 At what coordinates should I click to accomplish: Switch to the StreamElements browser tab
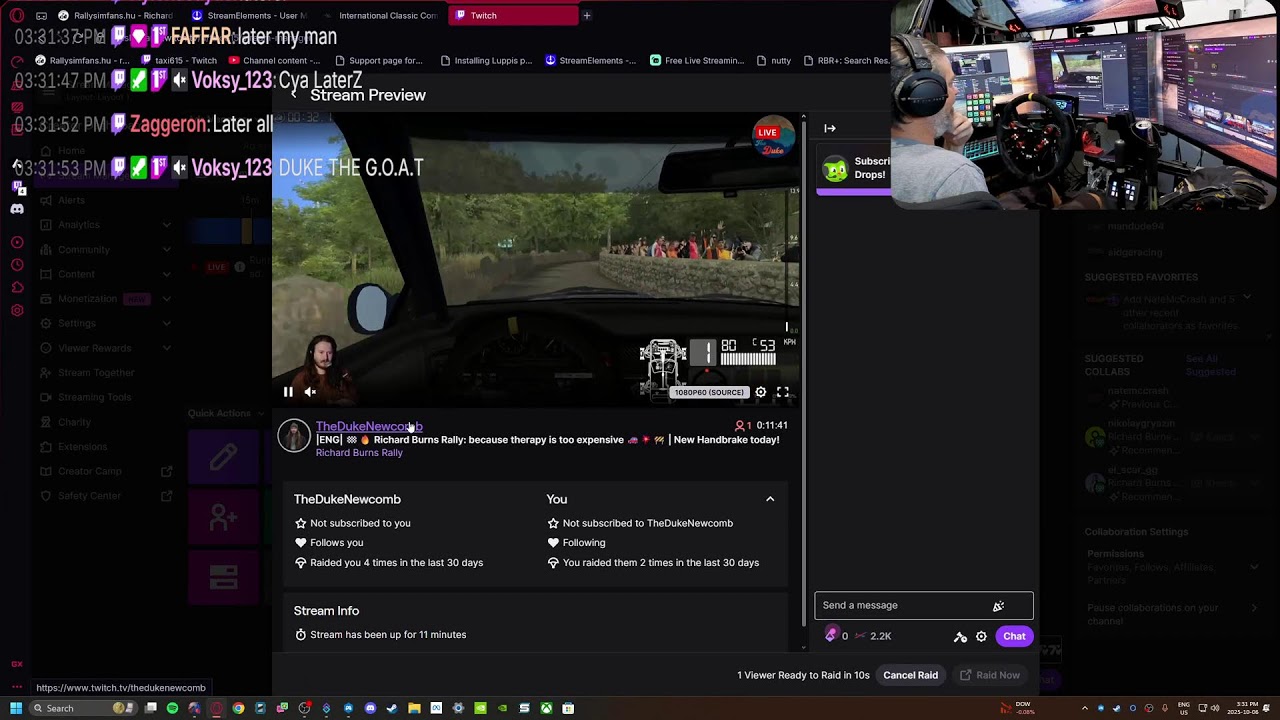click(250, 15)
